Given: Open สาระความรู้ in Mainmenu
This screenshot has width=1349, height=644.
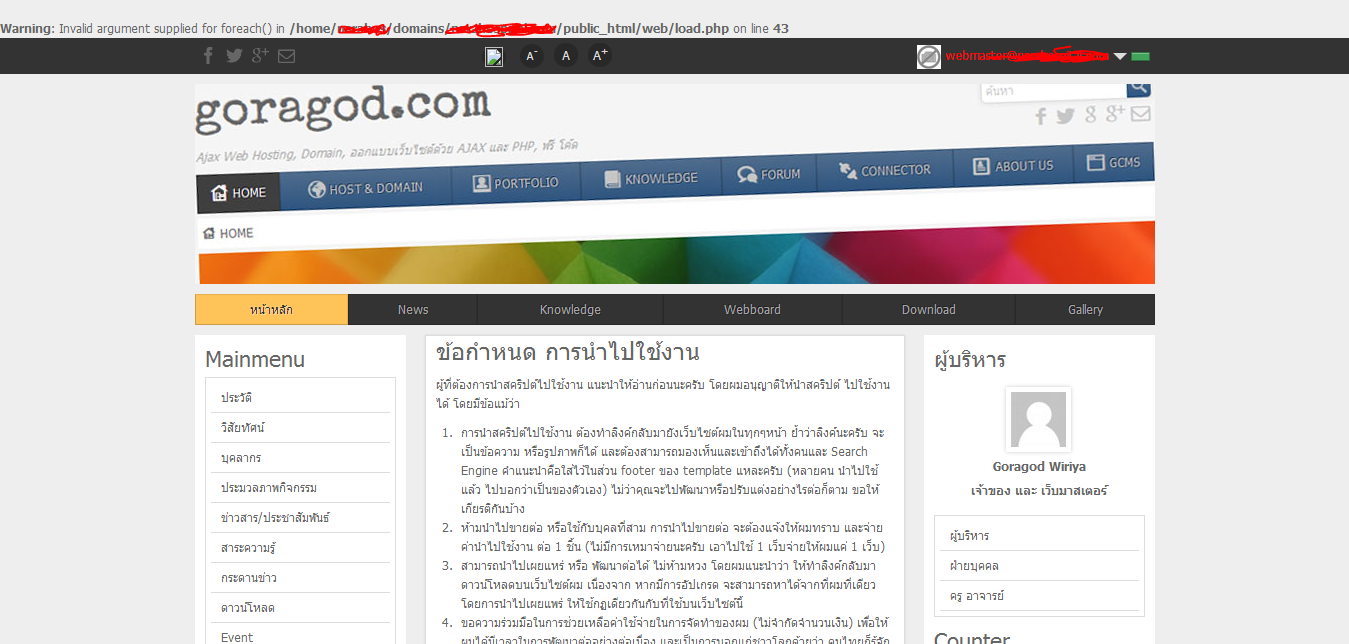Looking at the screenshot, I should 301,548.
